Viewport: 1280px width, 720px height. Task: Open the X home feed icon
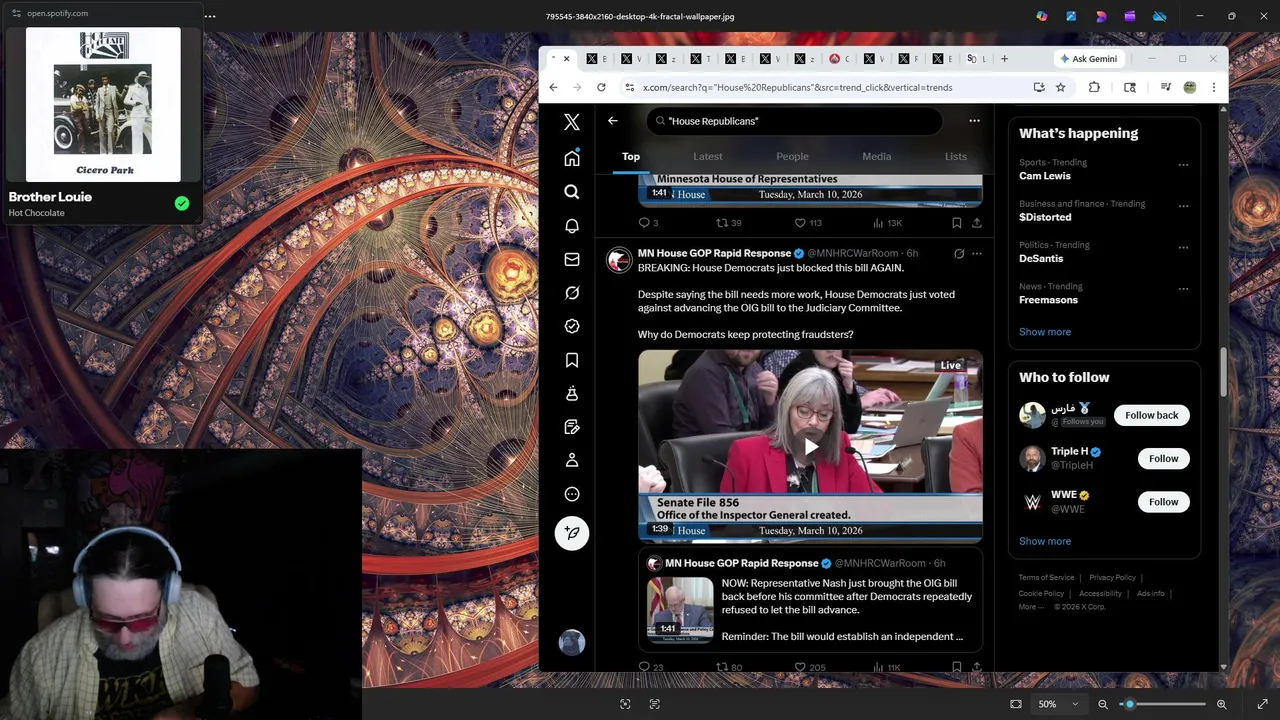(x=572, y=158)
